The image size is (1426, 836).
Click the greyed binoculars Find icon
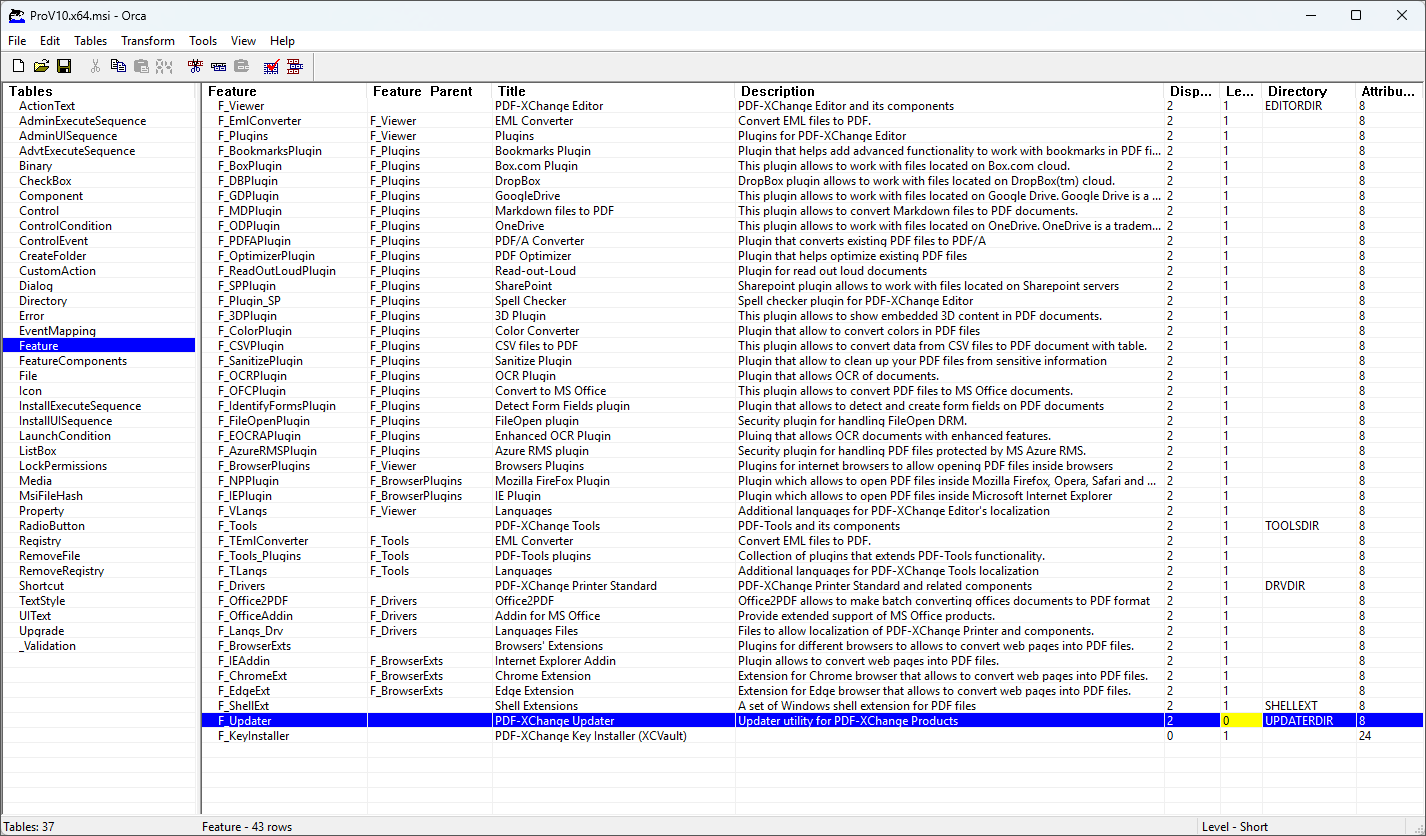coord(164,66)
